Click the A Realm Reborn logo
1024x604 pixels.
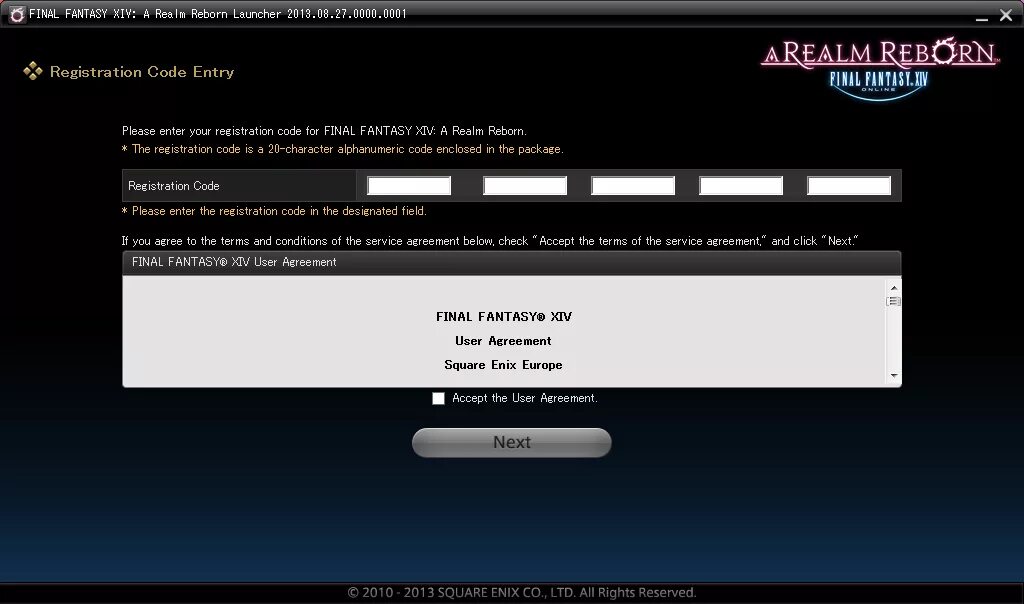click(x=880, y=69)
